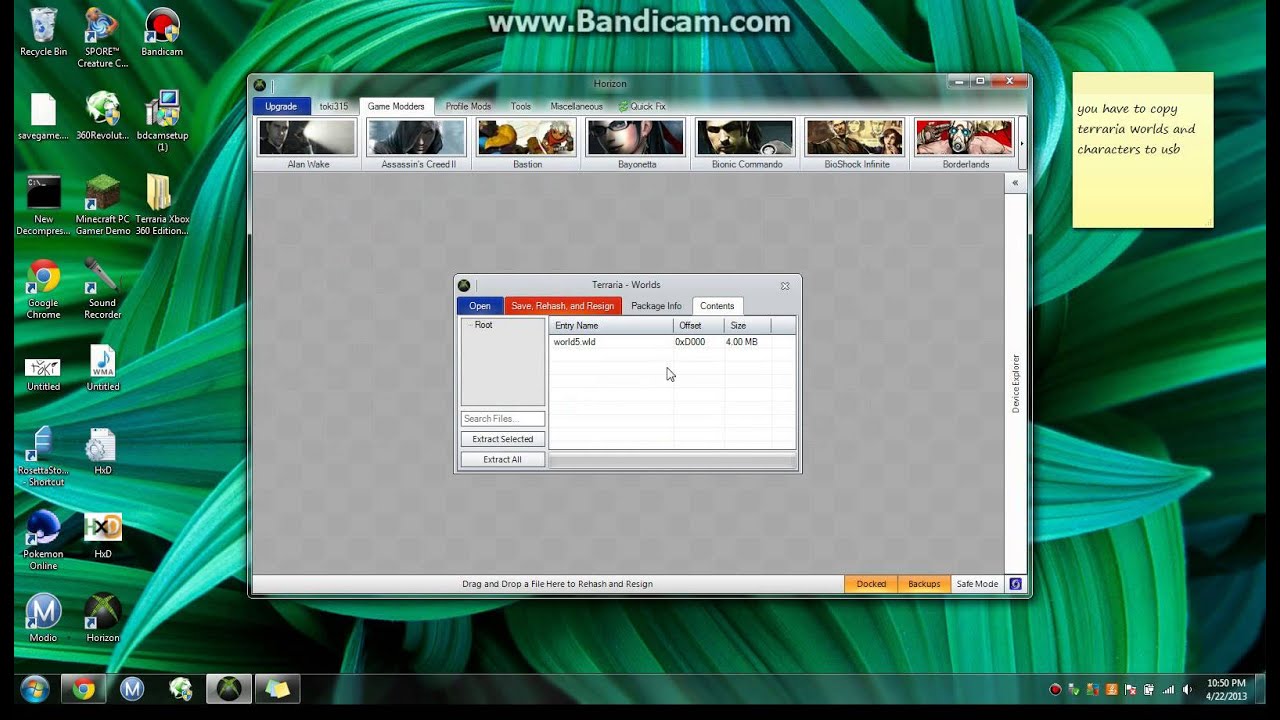Open the New Decompress desktop shortcut
Image resolution: width=1280 pixels, height=720 pixels.
(x=43, y=206)
